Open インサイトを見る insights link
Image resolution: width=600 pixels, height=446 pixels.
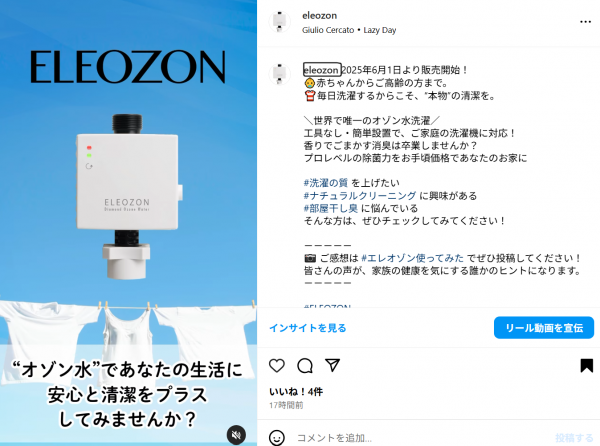click(x=308, y=328)
